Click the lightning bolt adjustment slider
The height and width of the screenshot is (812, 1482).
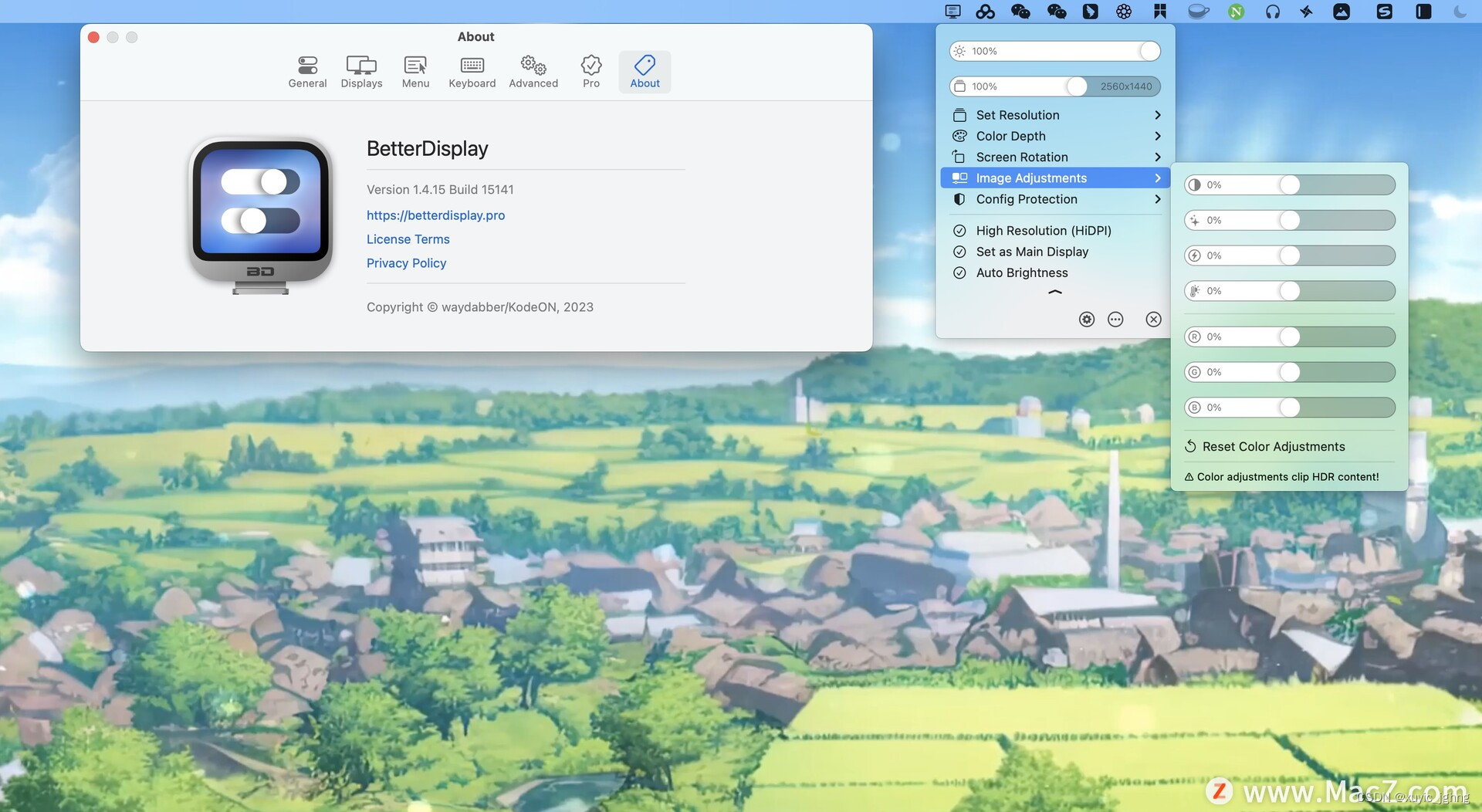coord(1290,256)
